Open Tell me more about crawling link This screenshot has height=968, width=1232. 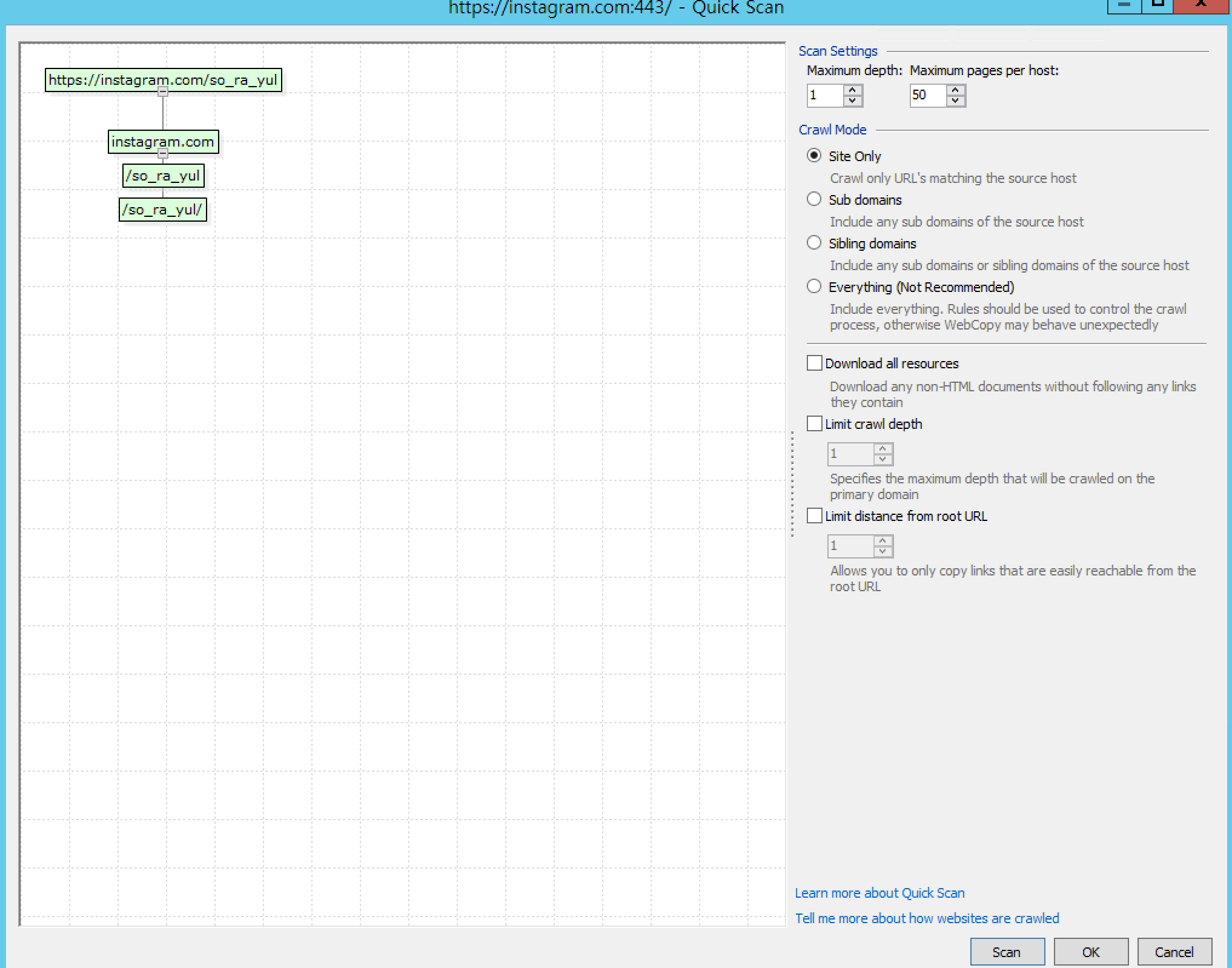pyautogui.click(x=927, y=918)
